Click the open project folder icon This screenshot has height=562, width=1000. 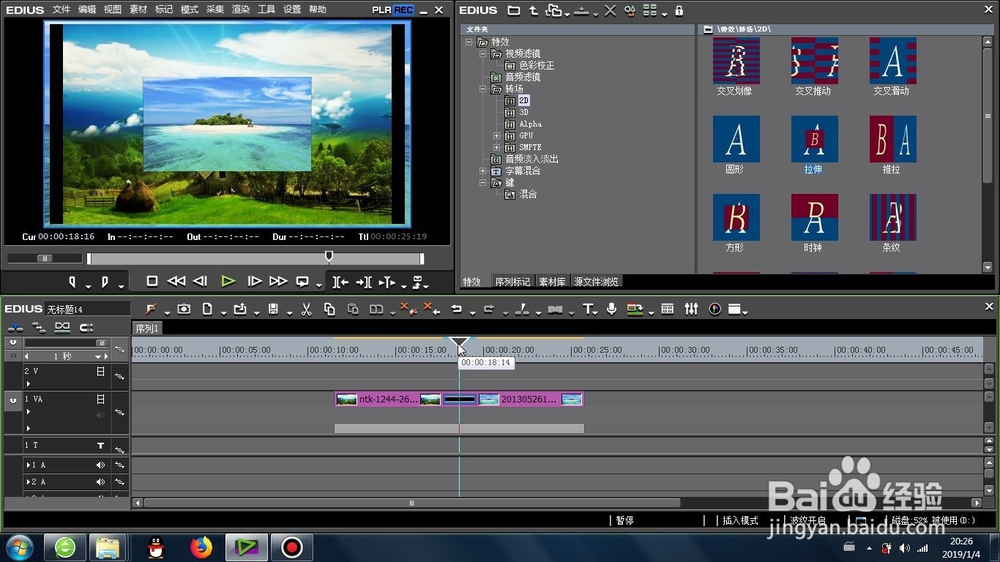(x=240, y=309)
